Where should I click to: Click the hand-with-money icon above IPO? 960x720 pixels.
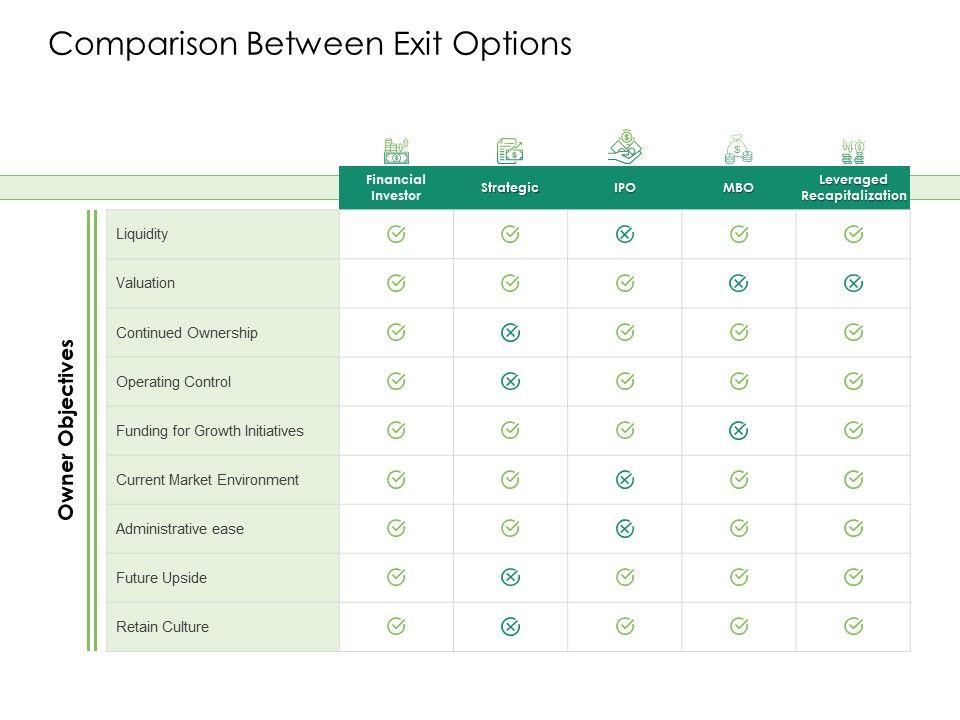point(625,147)
